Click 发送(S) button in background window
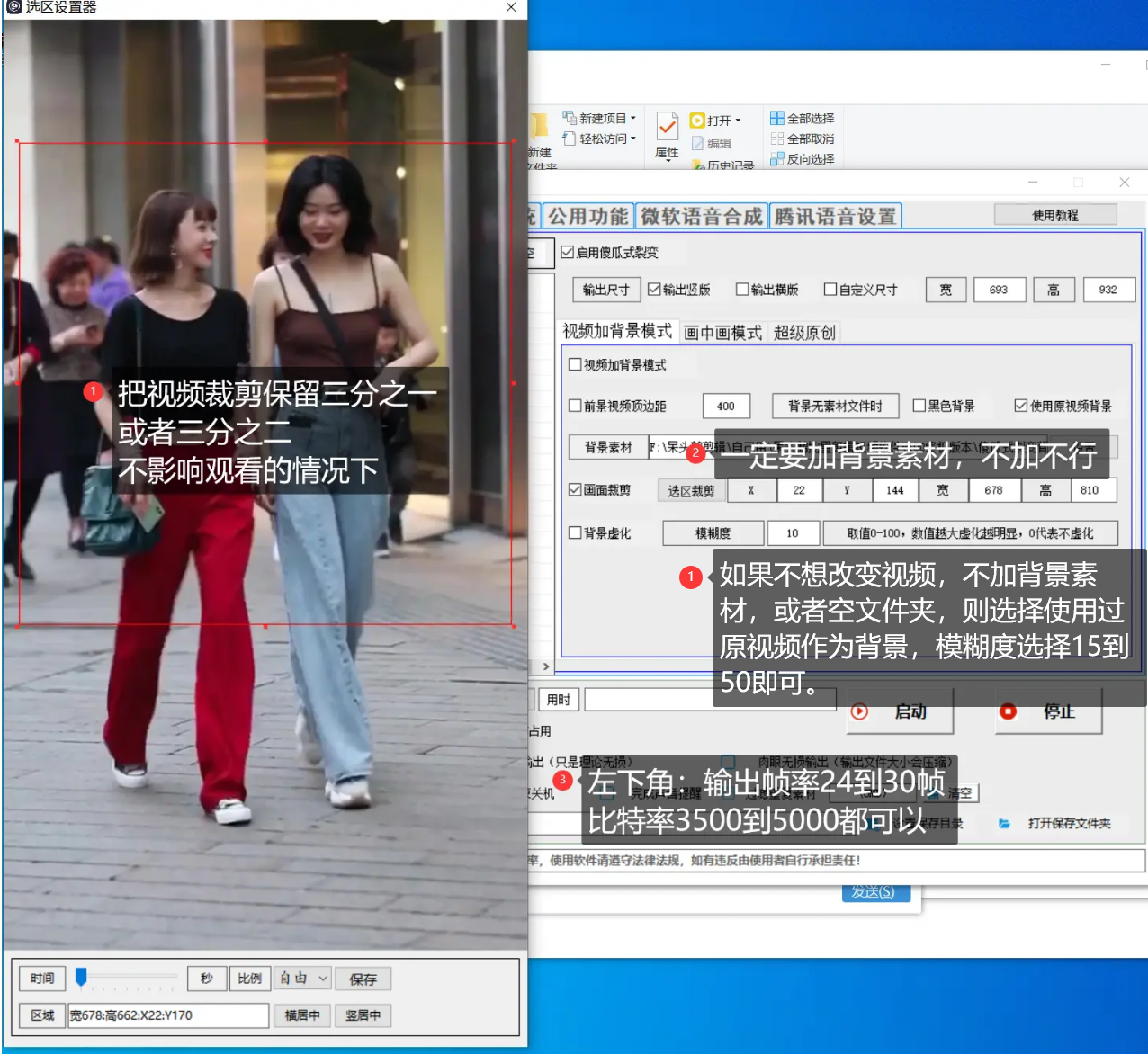 pyautogui.click(x=875, y=892)
